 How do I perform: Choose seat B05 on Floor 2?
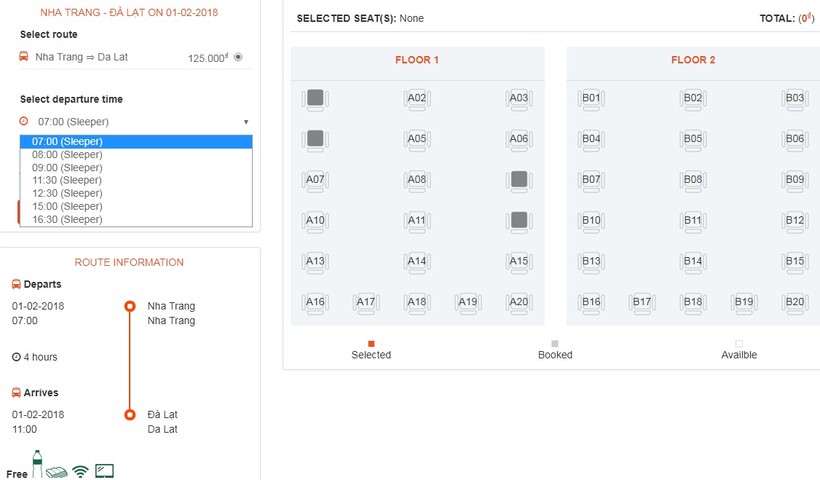pyautogui.click(x=693, y=139)
